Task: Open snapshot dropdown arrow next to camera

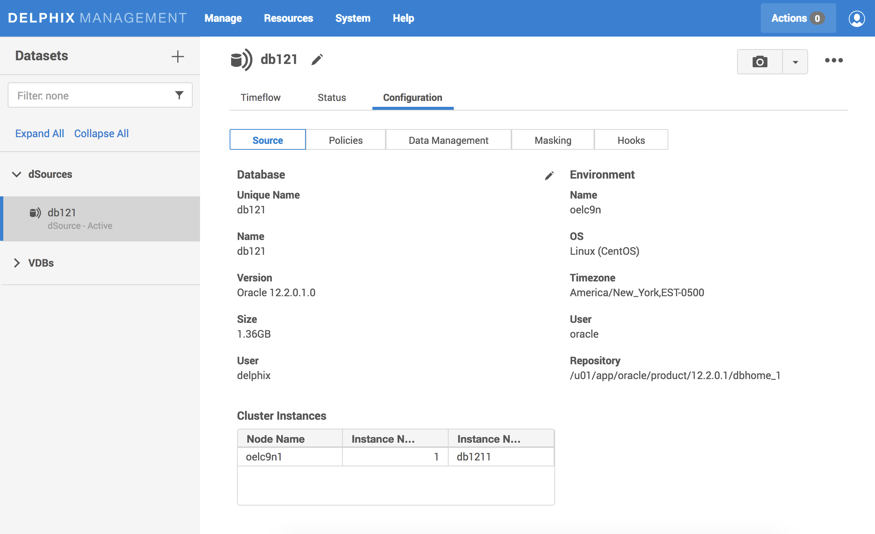Action: [795, 62]
